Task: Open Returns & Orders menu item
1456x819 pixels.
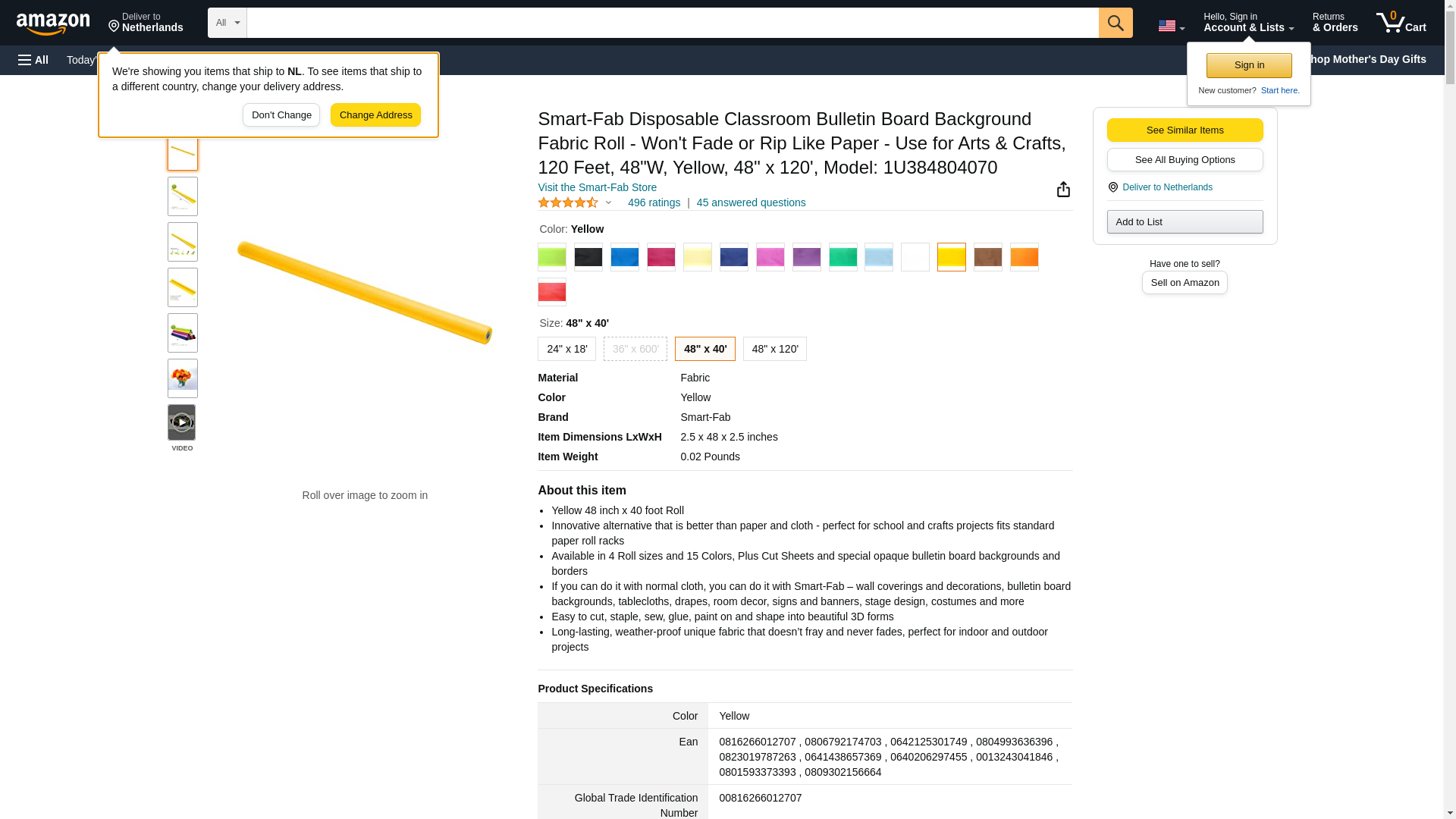Action: tap(1335, 23)
